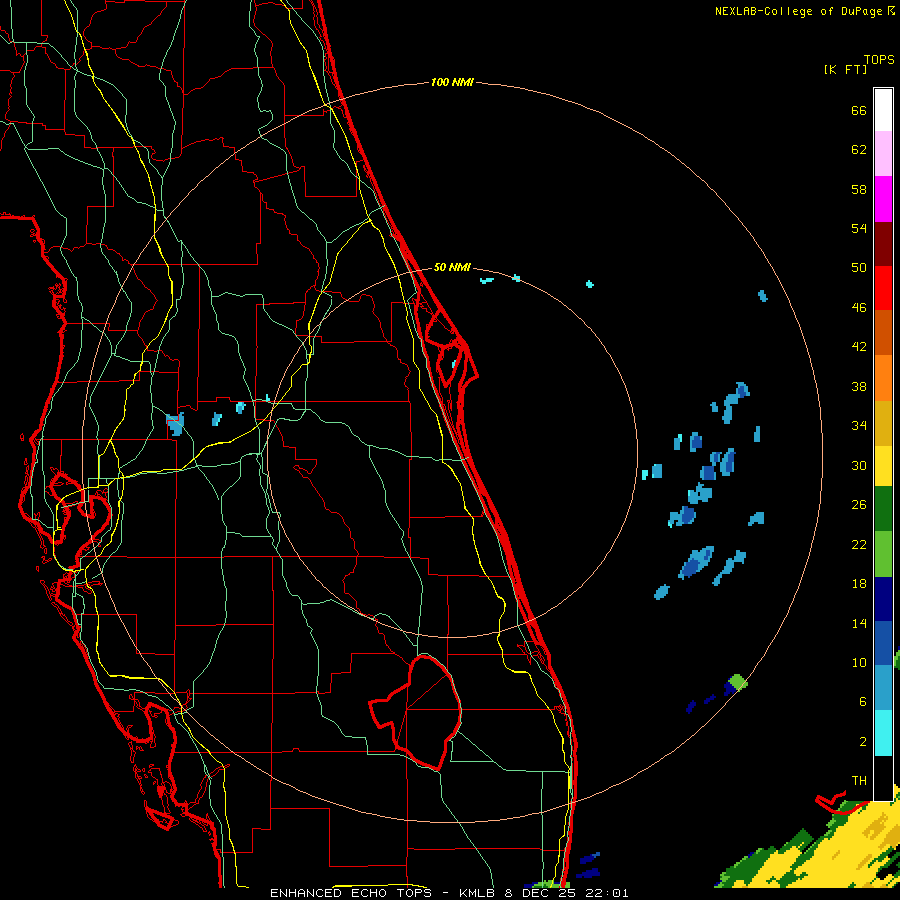Image resolution: width=900 pixels, height=900 pixels.
Task: Click the white swatch in the tops legend
Action: coord(883,110)
